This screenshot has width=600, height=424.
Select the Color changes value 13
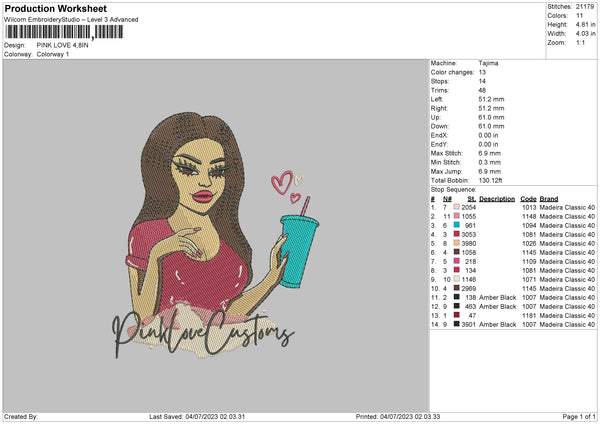[482, 72]
